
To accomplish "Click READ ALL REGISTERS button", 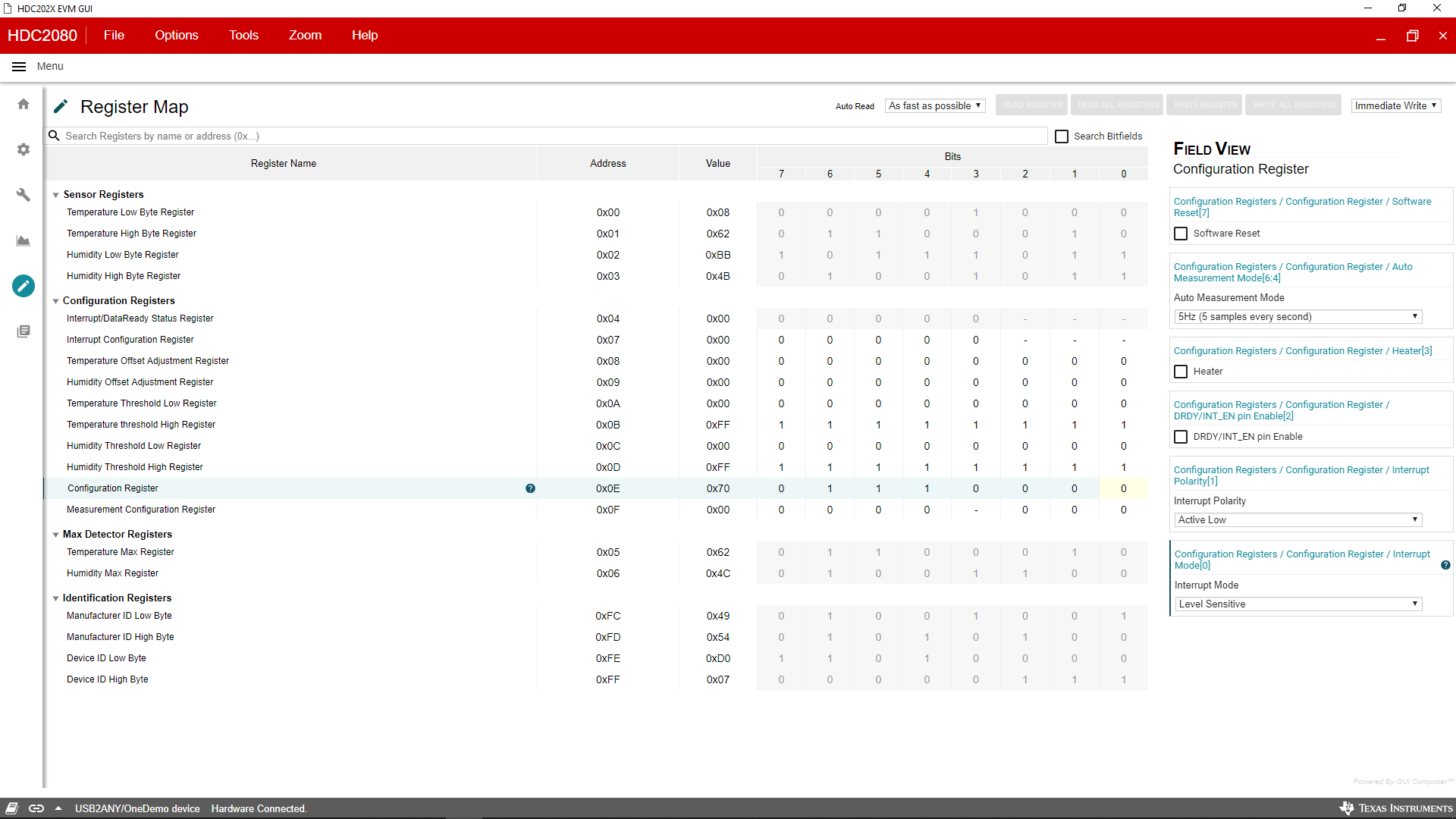I will 1118,105.
